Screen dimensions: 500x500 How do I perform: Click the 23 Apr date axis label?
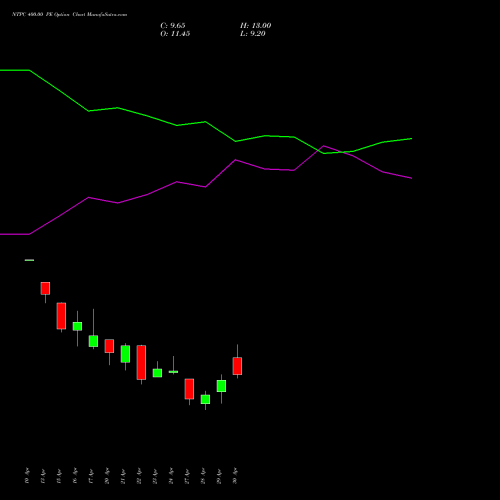155,476
